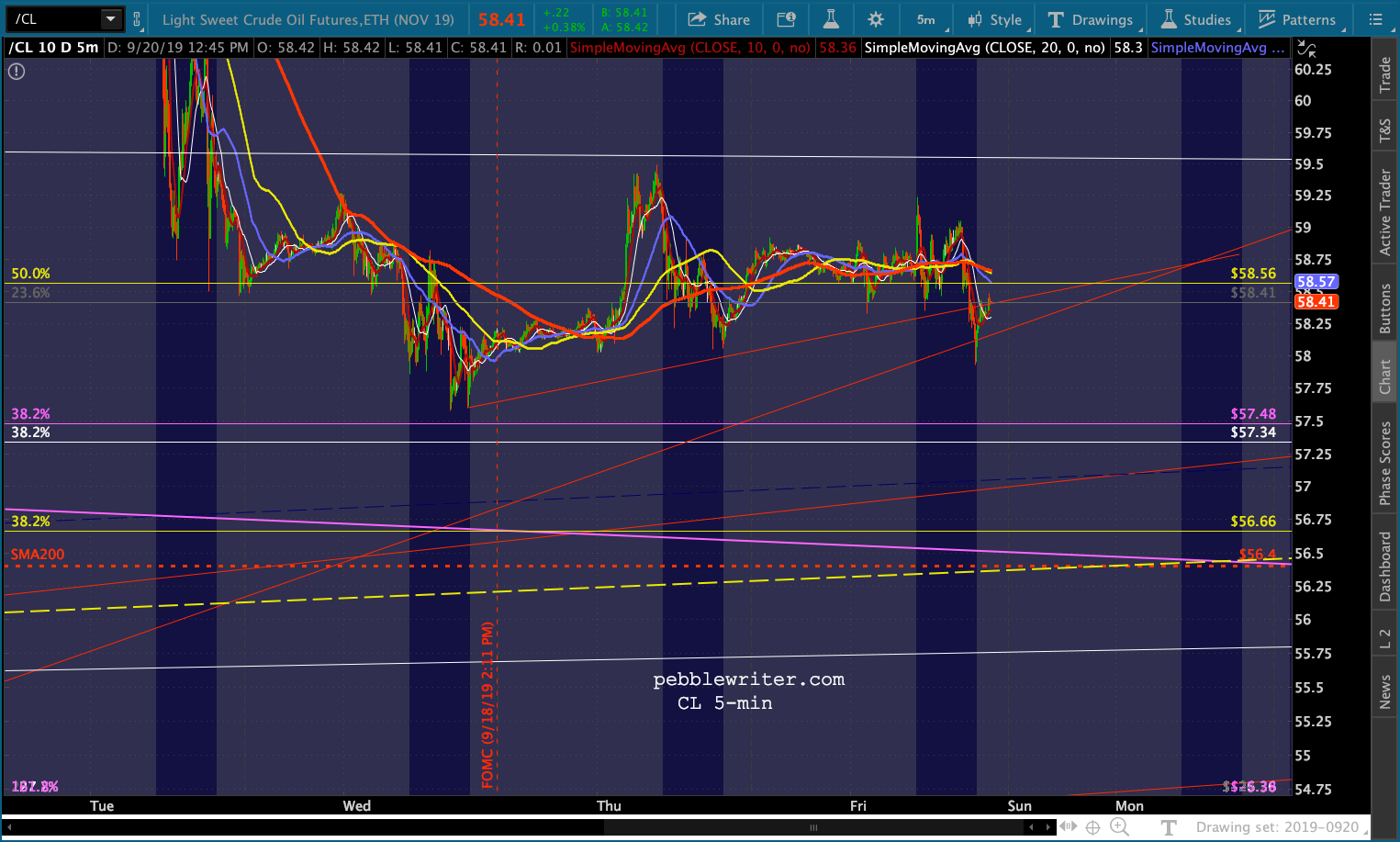Open chart settings gear icon
This screenshot has height=842, width=1400.
876,19
